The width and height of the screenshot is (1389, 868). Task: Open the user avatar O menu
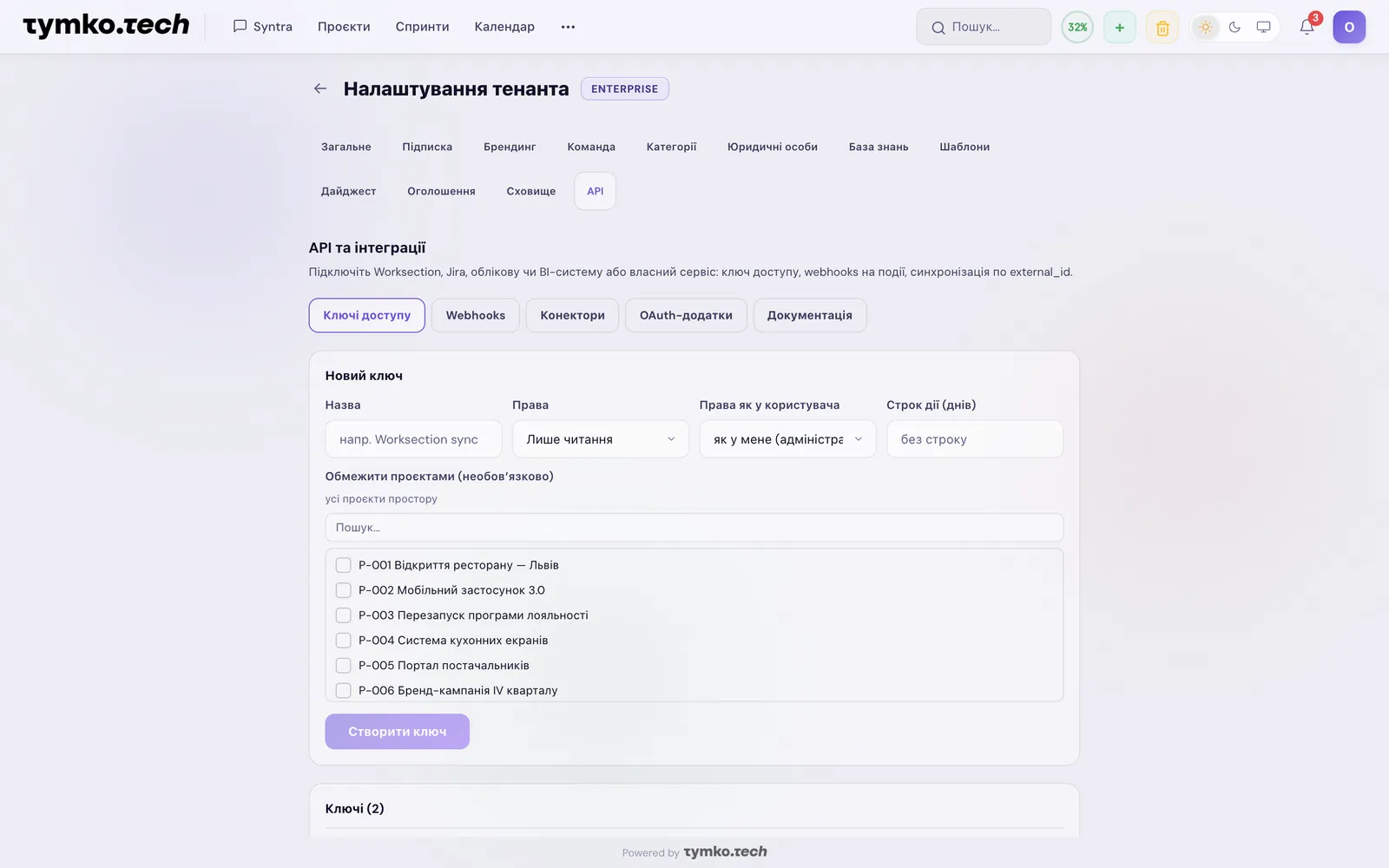click(x=1349, y=27)
